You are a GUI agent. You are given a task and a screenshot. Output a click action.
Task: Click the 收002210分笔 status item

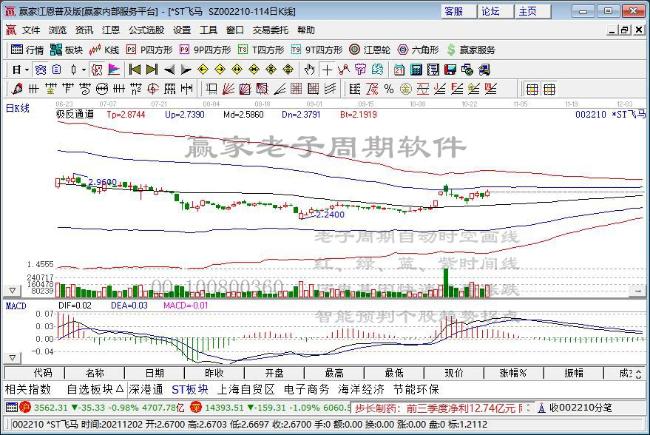(576, 408)
